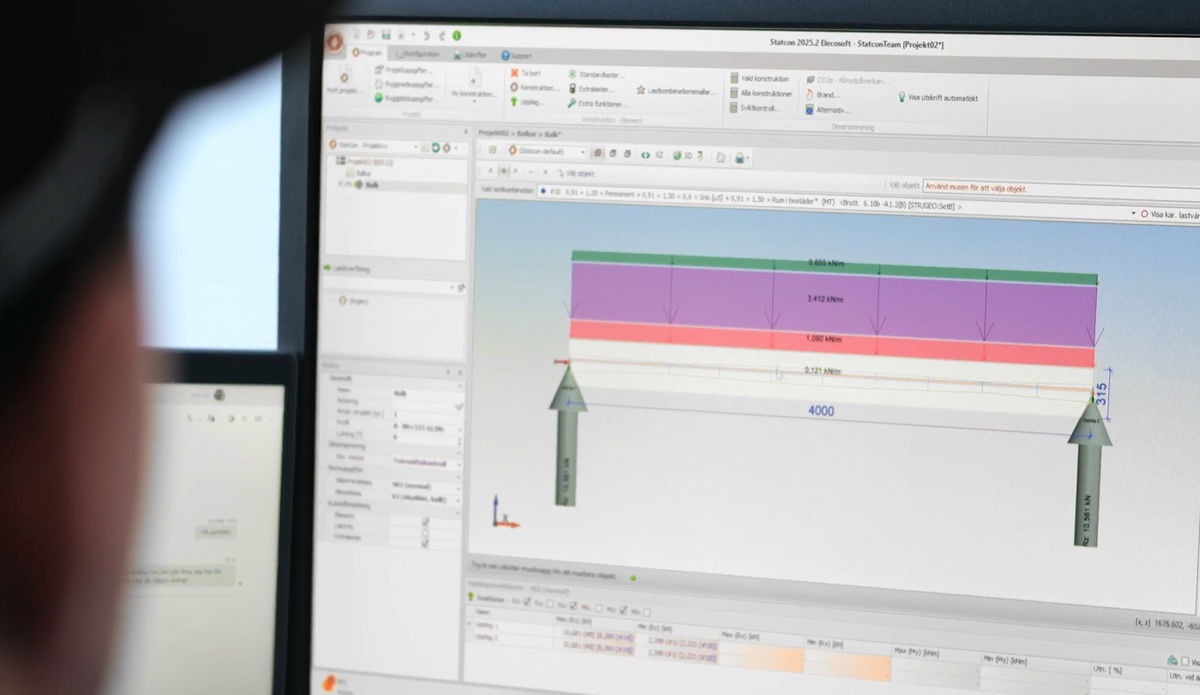Image resolution: width=1200 pixels, height=695 pixels.
Task: Open Brand... fire design option
Action: 821,95
